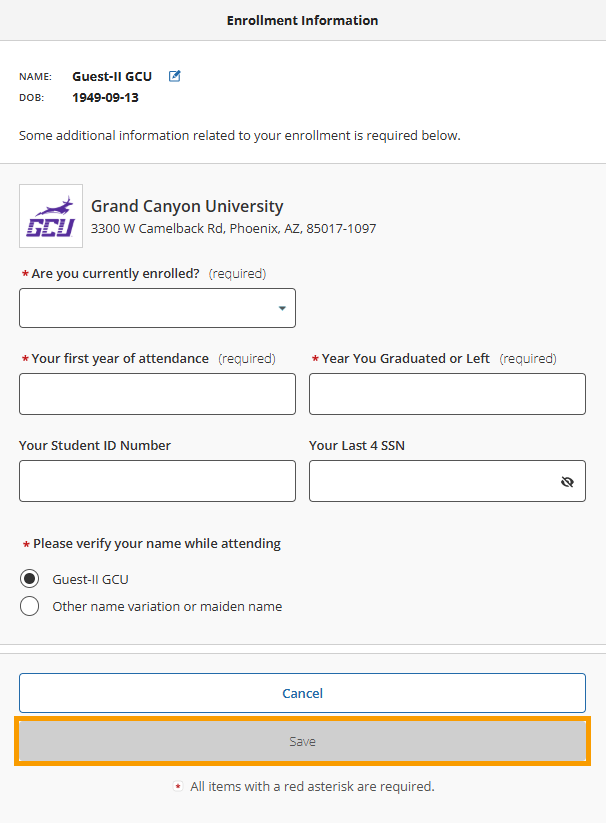Screen dimensions: 606x823
Task: Click the edit name pencil icon
Action: click(174, 76)
